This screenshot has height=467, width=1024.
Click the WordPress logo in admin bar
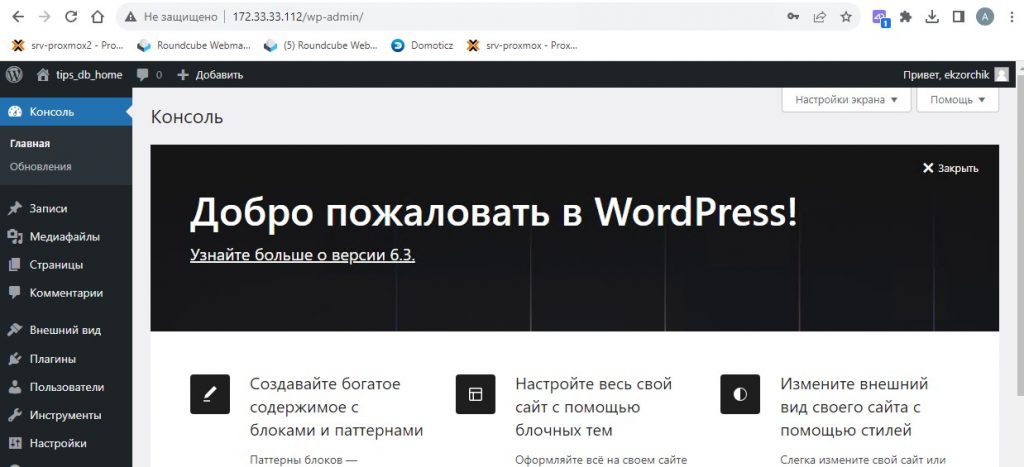(x=14, y=74)
